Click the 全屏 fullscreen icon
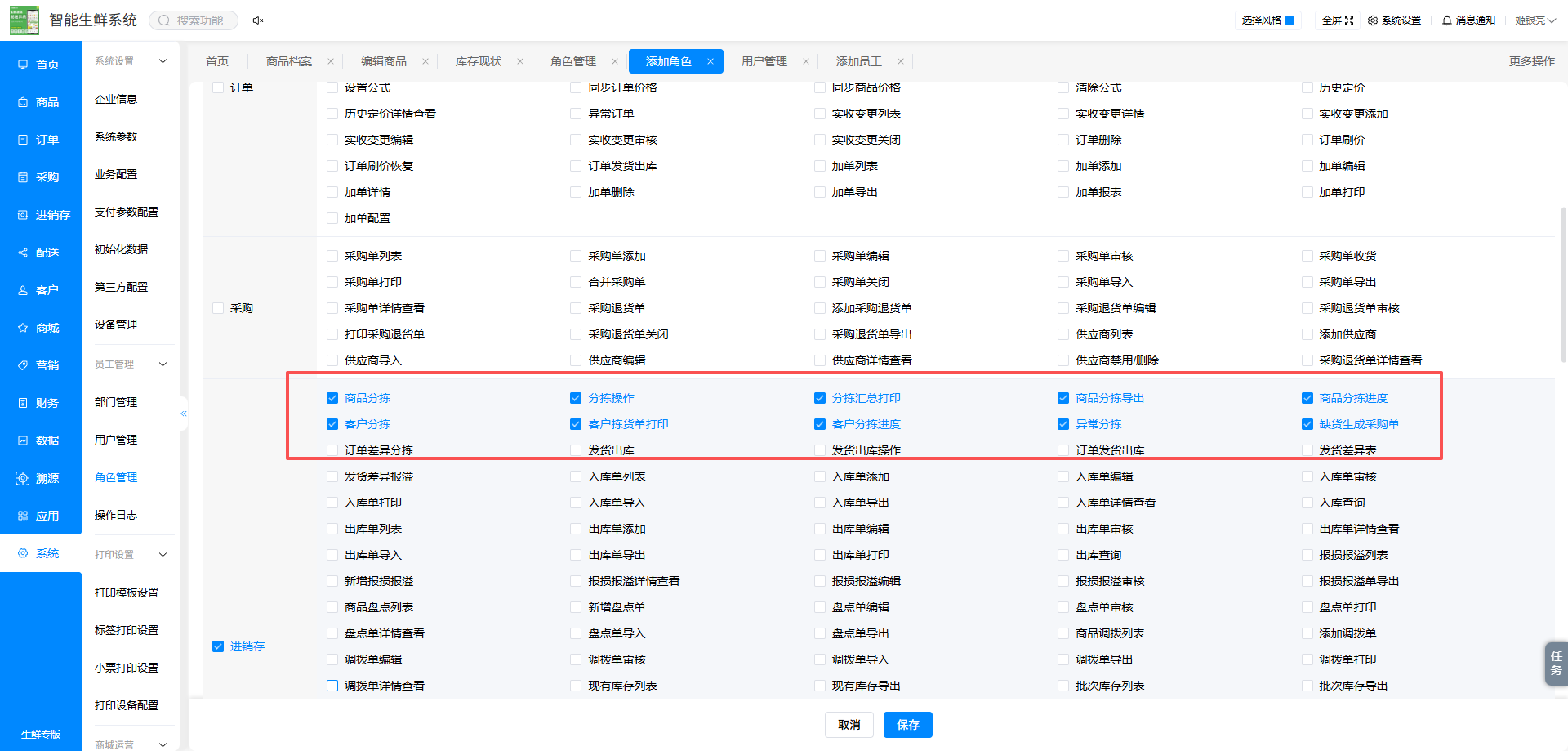 pyautogui.click(x=1349, y=20)
